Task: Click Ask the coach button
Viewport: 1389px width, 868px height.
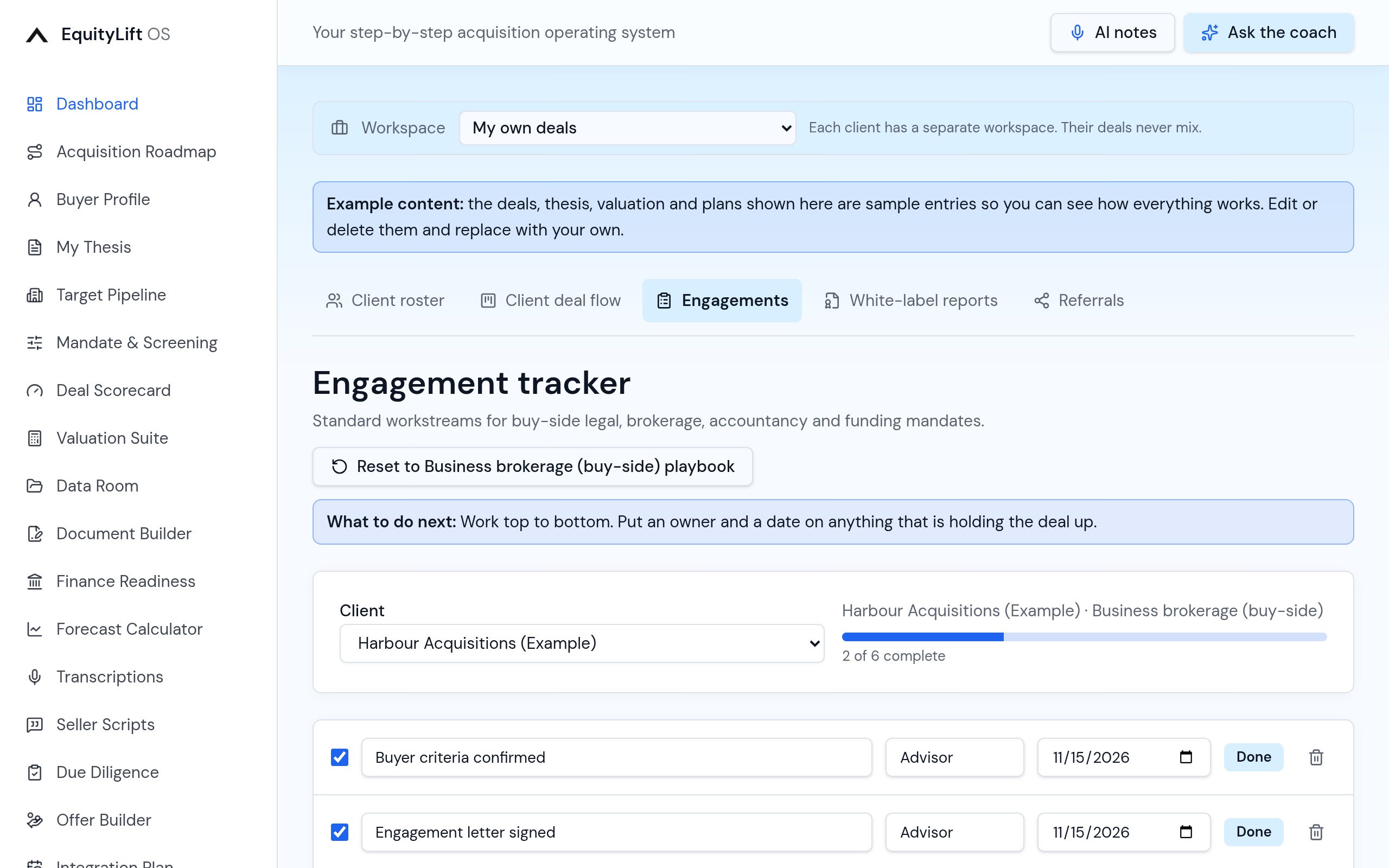Action: click(1269, 33)
